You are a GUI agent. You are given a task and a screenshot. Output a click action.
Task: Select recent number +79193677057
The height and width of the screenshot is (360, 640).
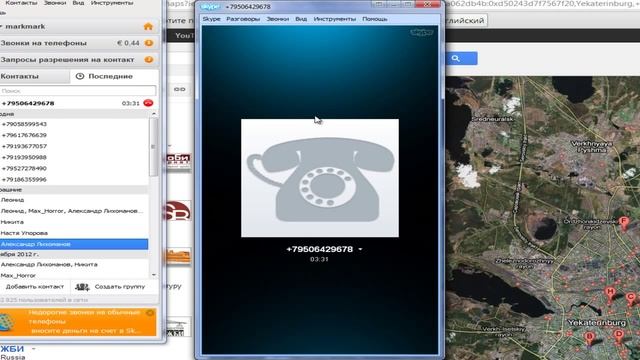[x=74, y=146]
